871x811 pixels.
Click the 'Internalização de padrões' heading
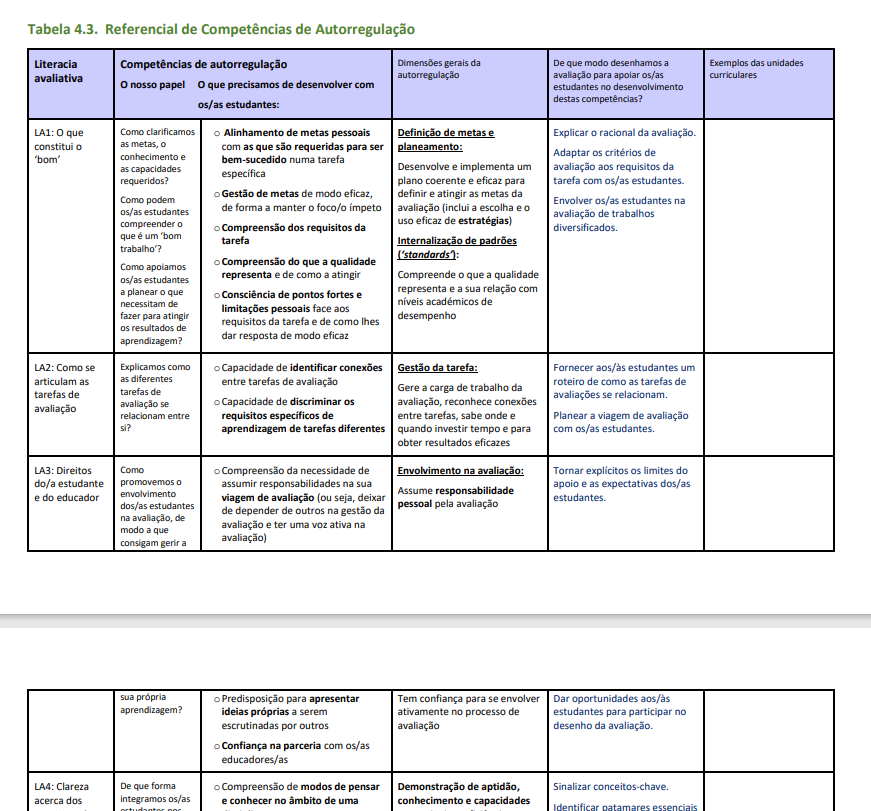click(x=457, y=248)
